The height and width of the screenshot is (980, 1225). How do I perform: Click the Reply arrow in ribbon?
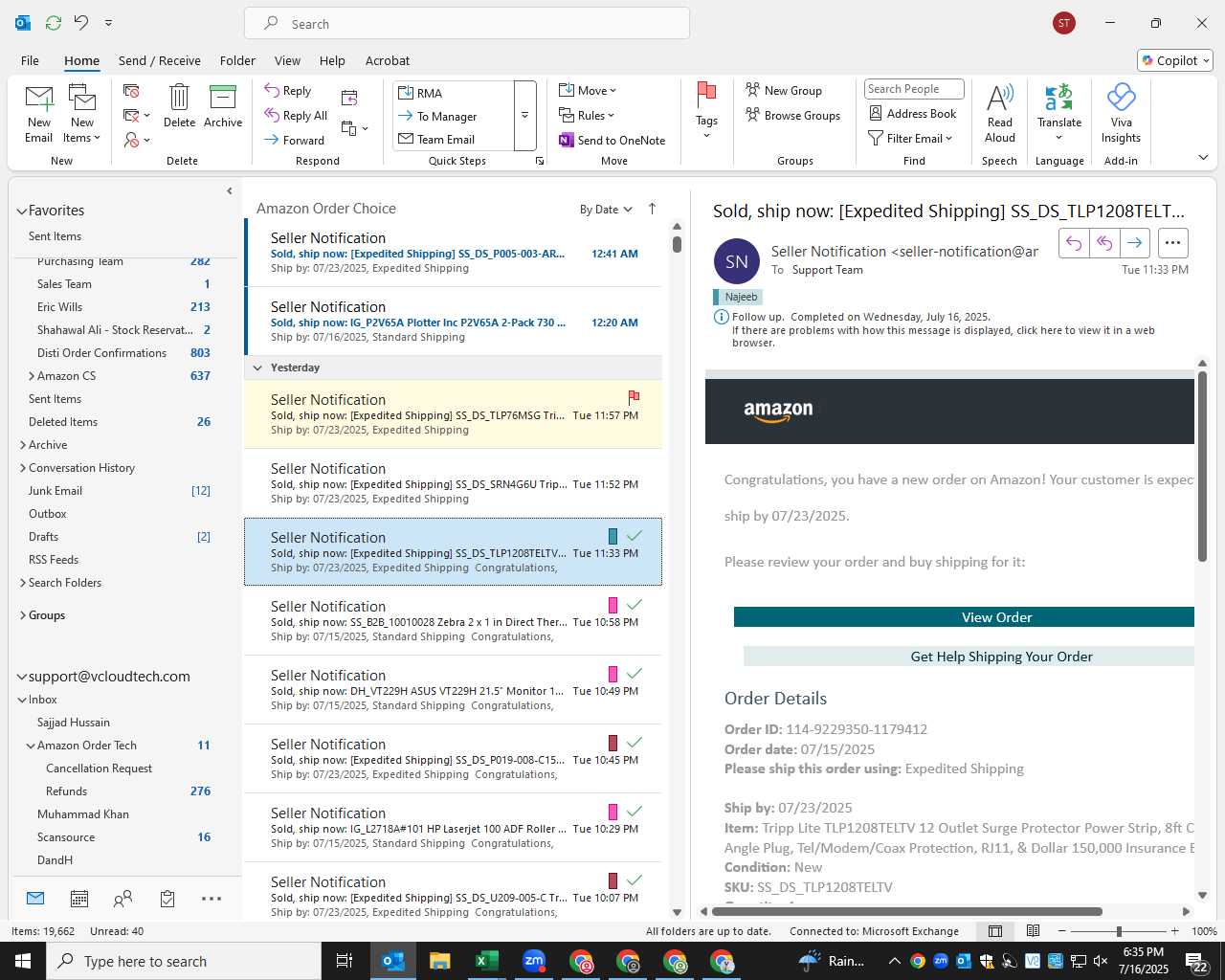pos(288,91)
